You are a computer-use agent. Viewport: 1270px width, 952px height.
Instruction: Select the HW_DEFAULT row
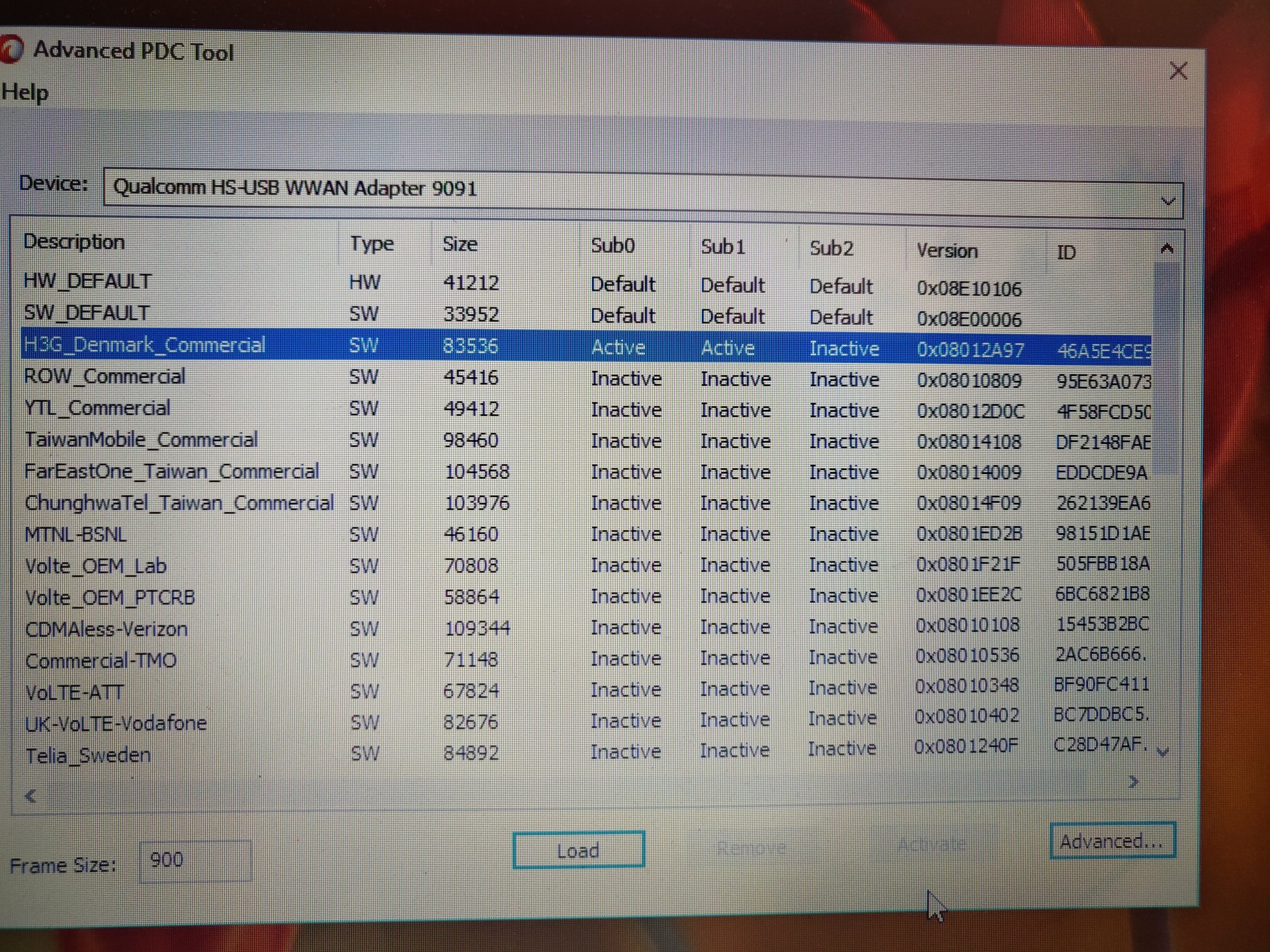coord(586,284)
